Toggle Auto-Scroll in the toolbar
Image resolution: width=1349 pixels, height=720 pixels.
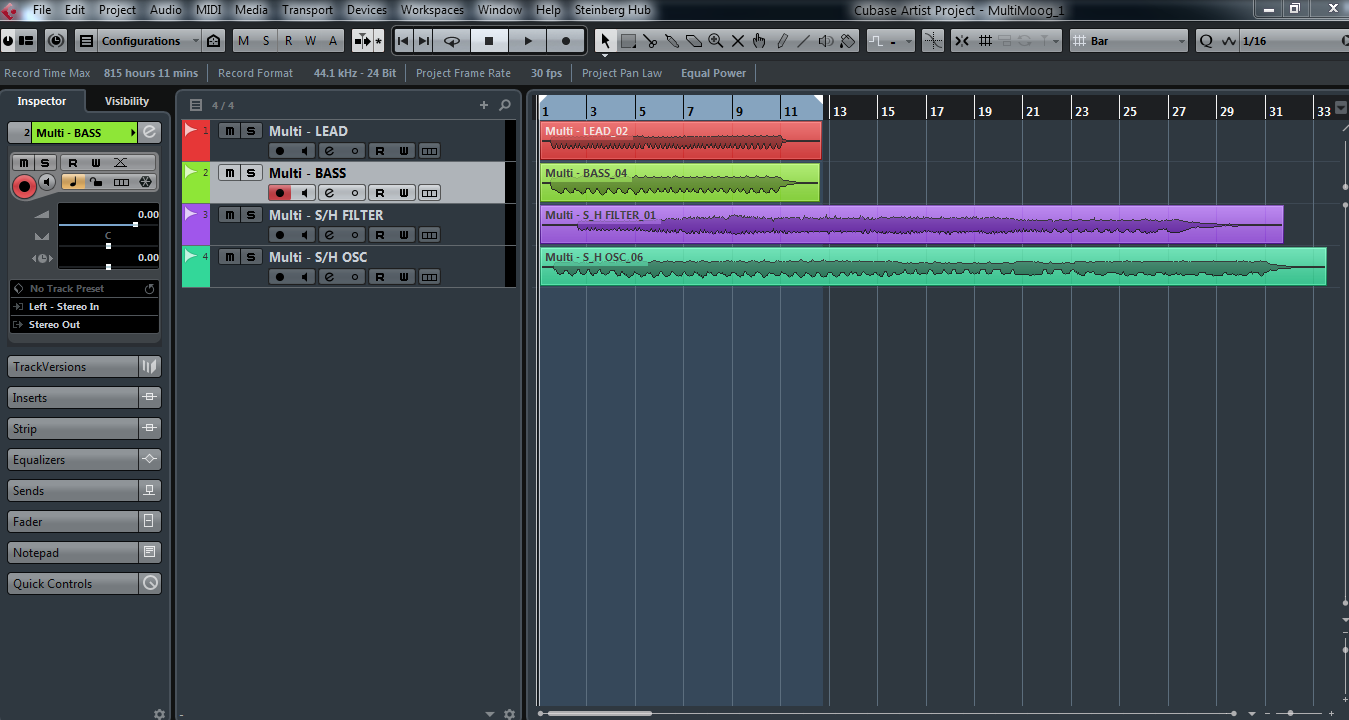pyautogui.click(x=362, y=41)
